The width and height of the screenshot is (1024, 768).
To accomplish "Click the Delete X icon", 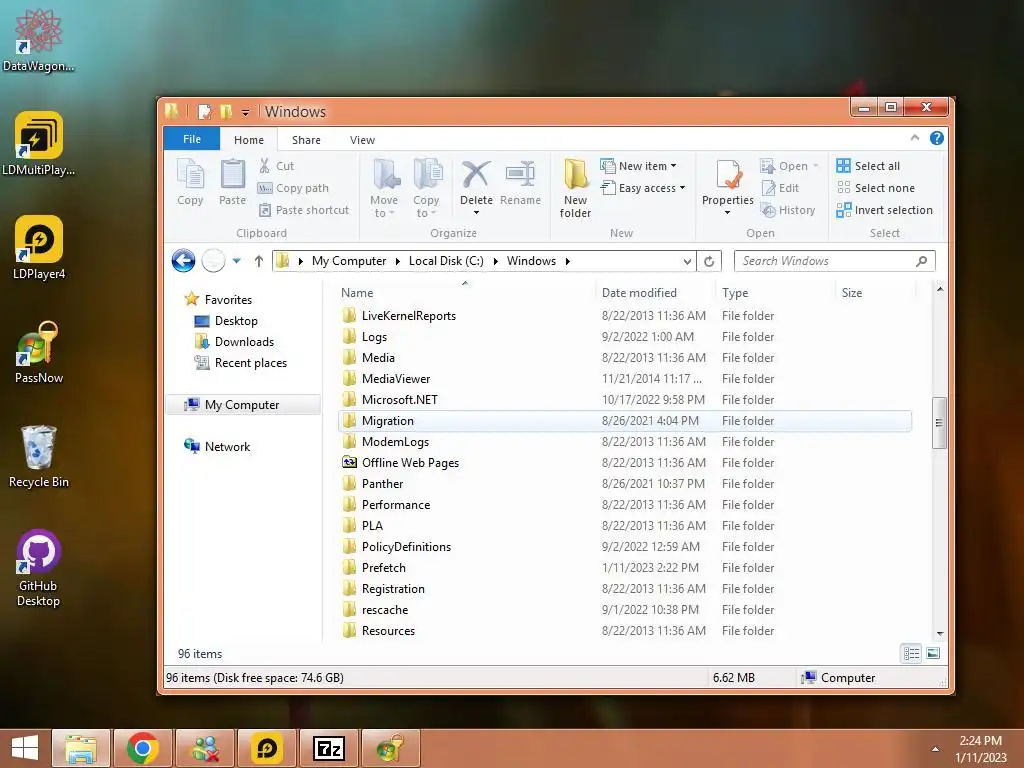I will (476, 175).
